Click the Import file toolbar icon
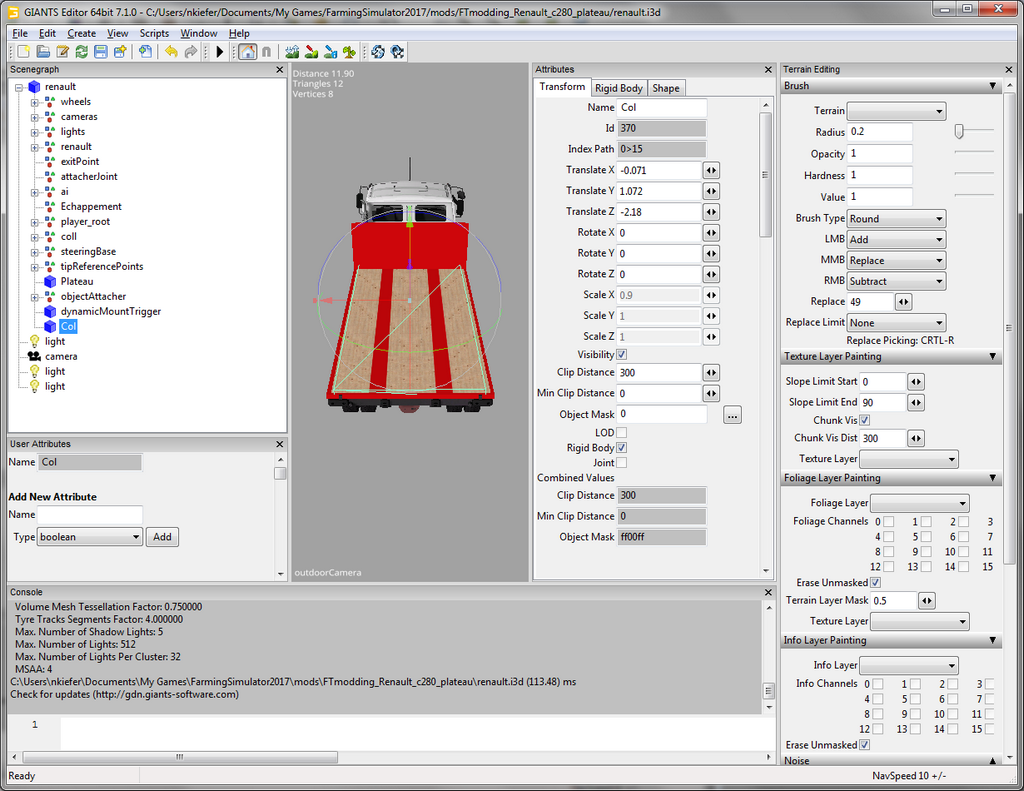The image size is (1024, 791). click(x=145, y=52)
